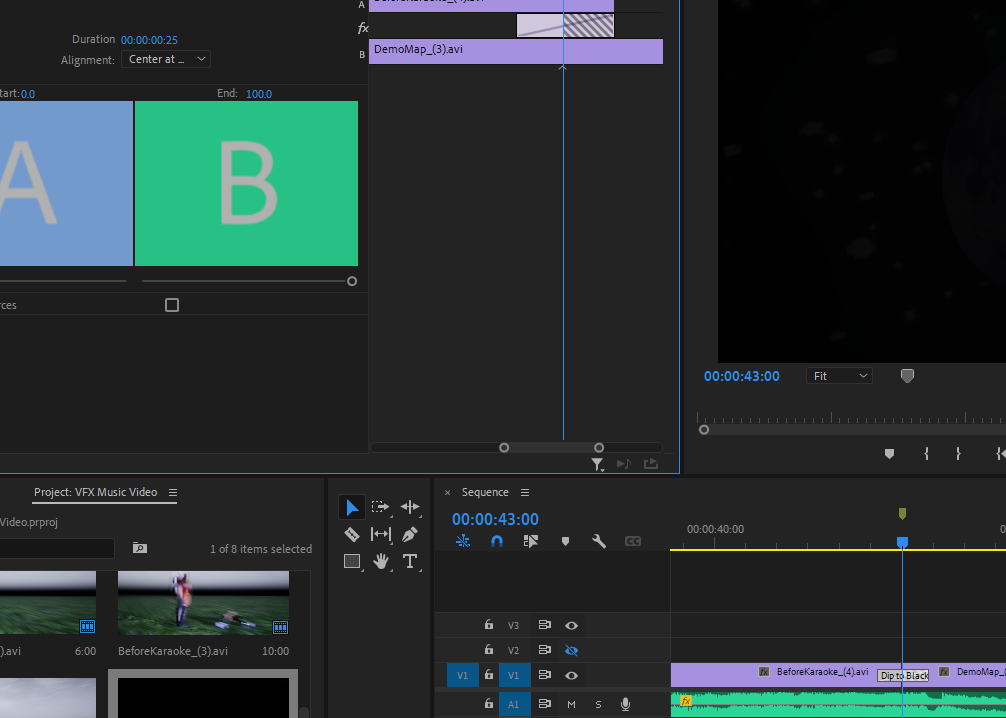
Task: Activate the Ripple Edit tool
Action: [410, 508]
